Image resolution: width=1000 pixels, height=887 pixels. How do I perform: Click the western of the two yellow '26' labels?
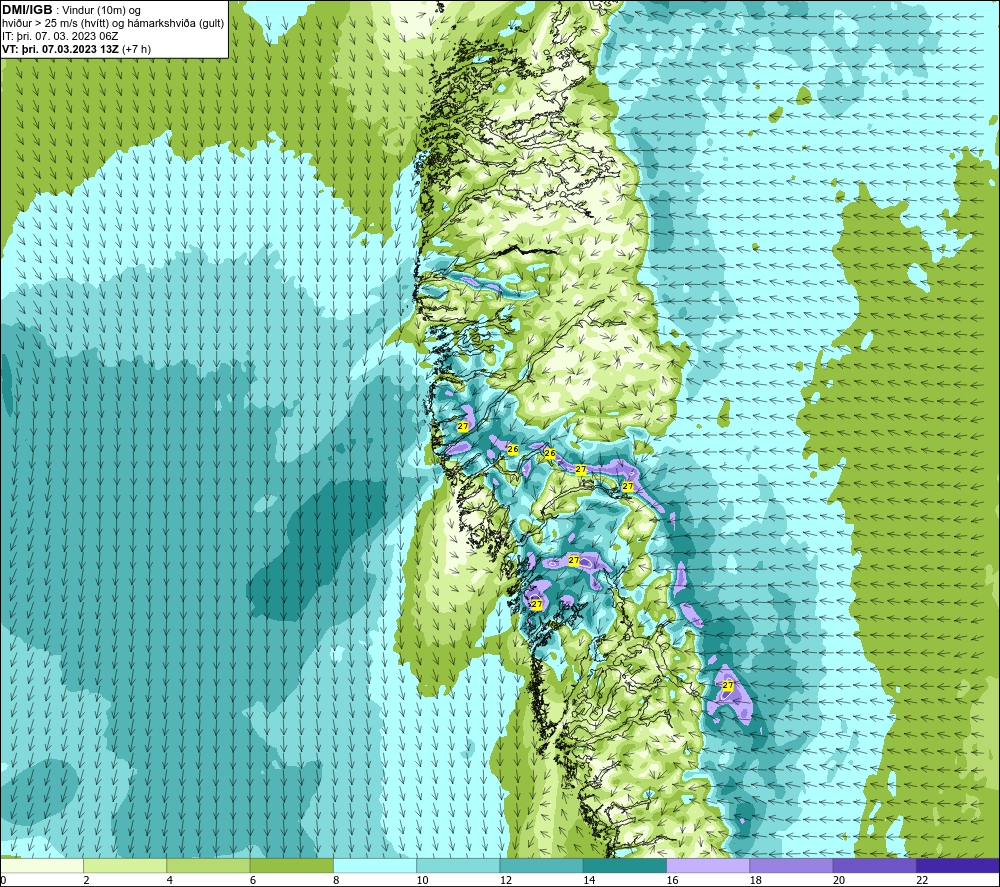pyautogui.click(x=513, y=450)
